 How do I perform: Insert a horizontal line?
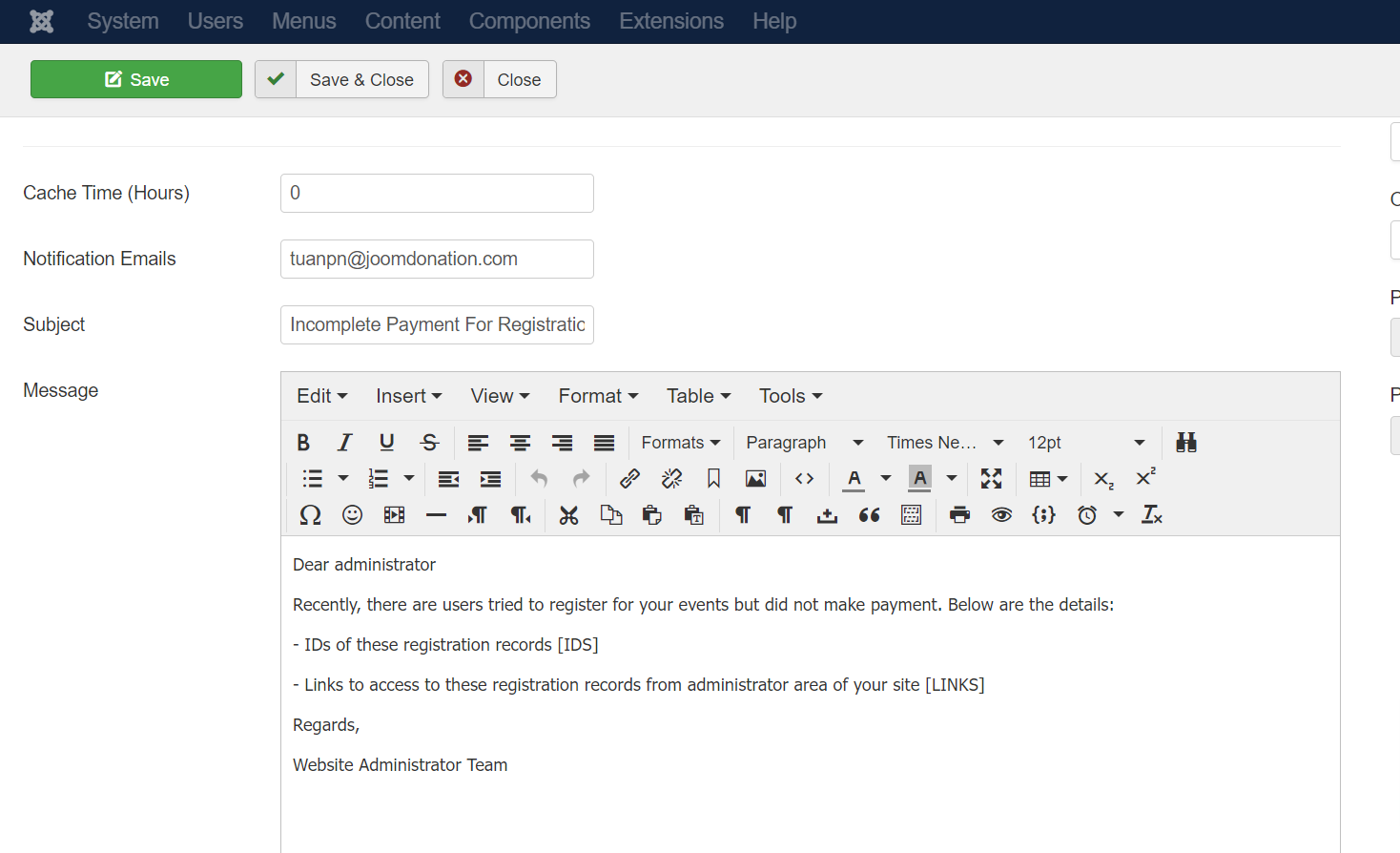point(436,515)
